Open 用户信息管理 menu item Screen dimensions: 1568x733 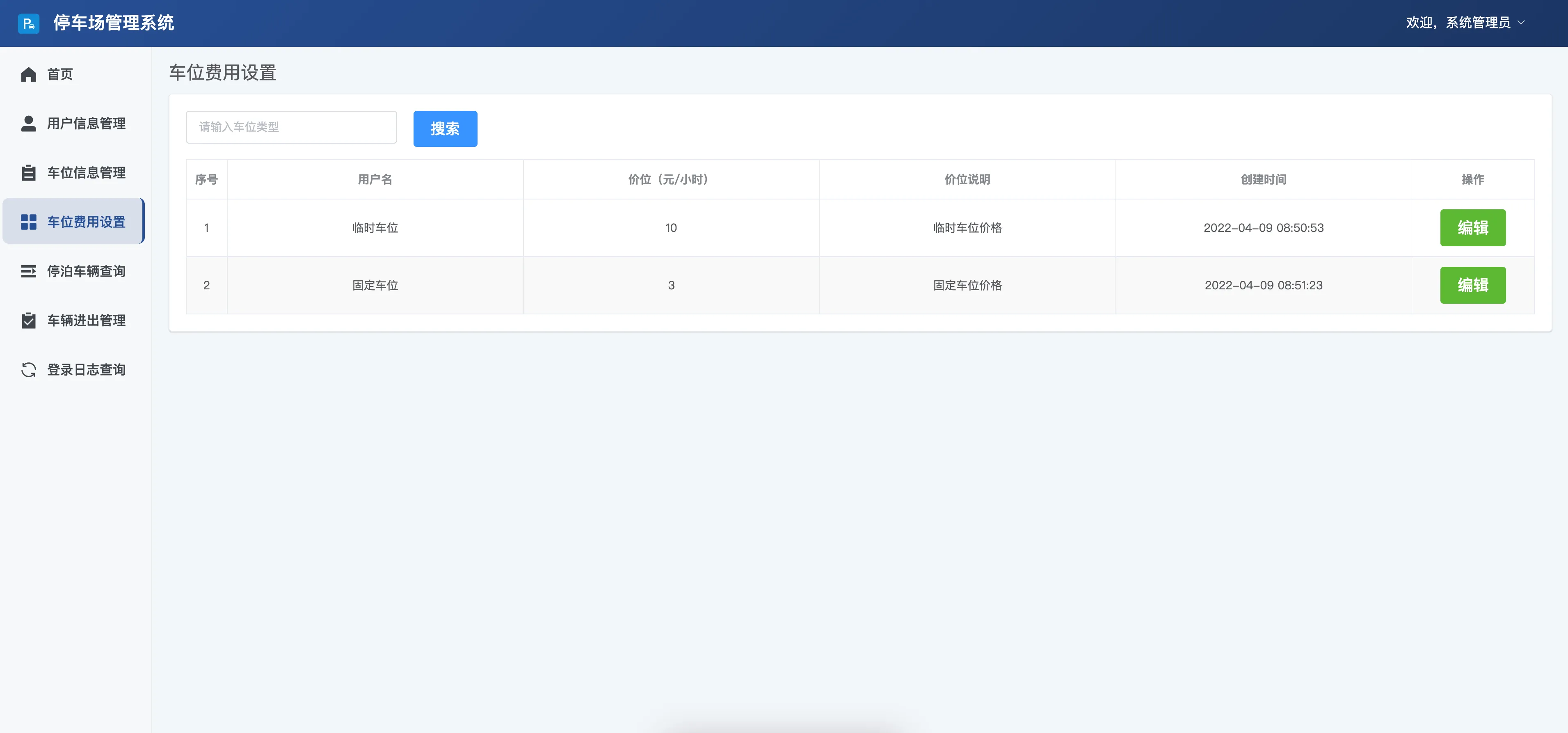coord(86,124)
